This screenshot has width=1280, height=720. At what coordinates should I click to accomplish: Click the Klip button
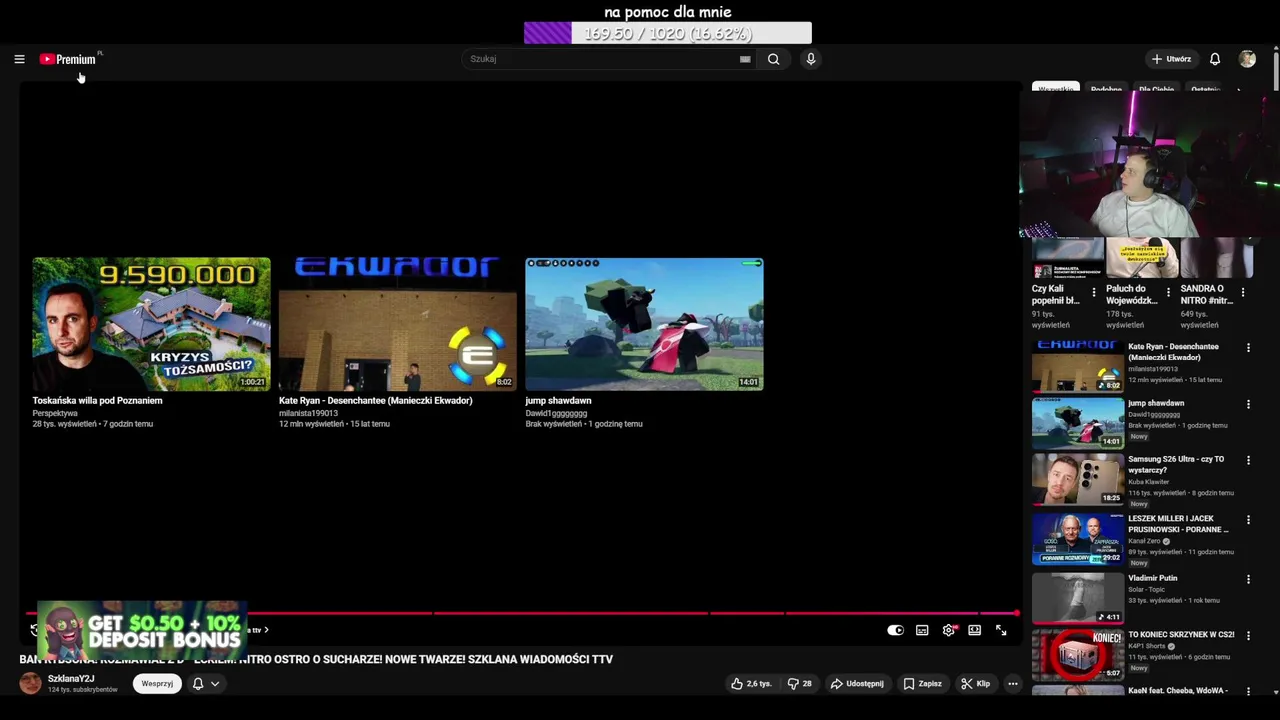click(x=975, y=684)
